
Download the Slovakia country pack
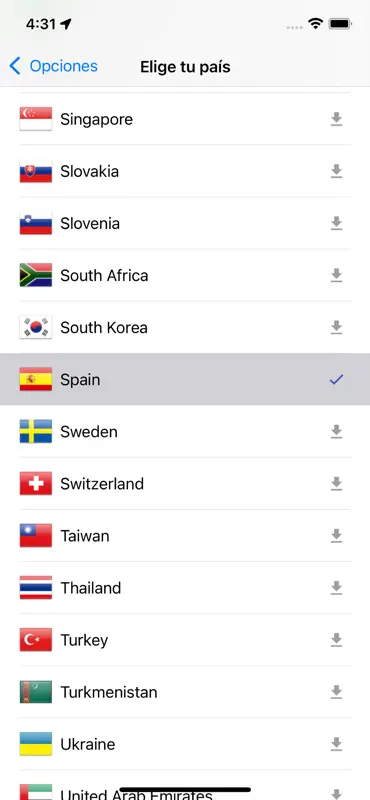pos(336,171)
